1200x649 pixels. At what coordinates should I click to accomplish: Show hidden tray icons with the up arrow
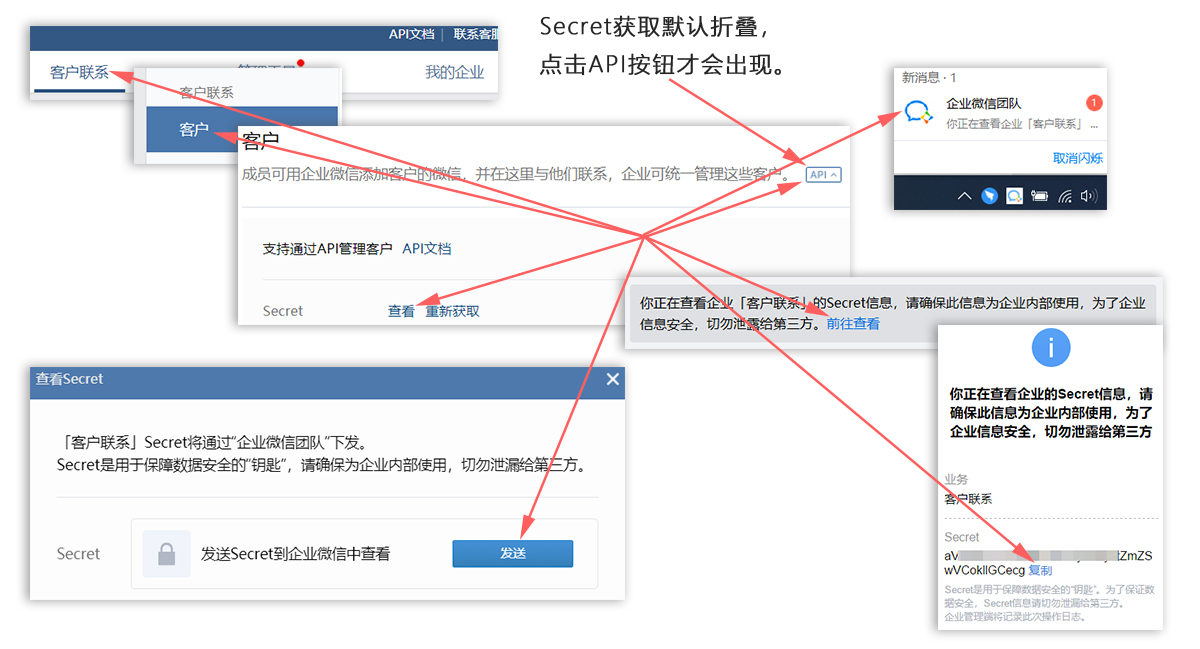(x=964, y=196)
